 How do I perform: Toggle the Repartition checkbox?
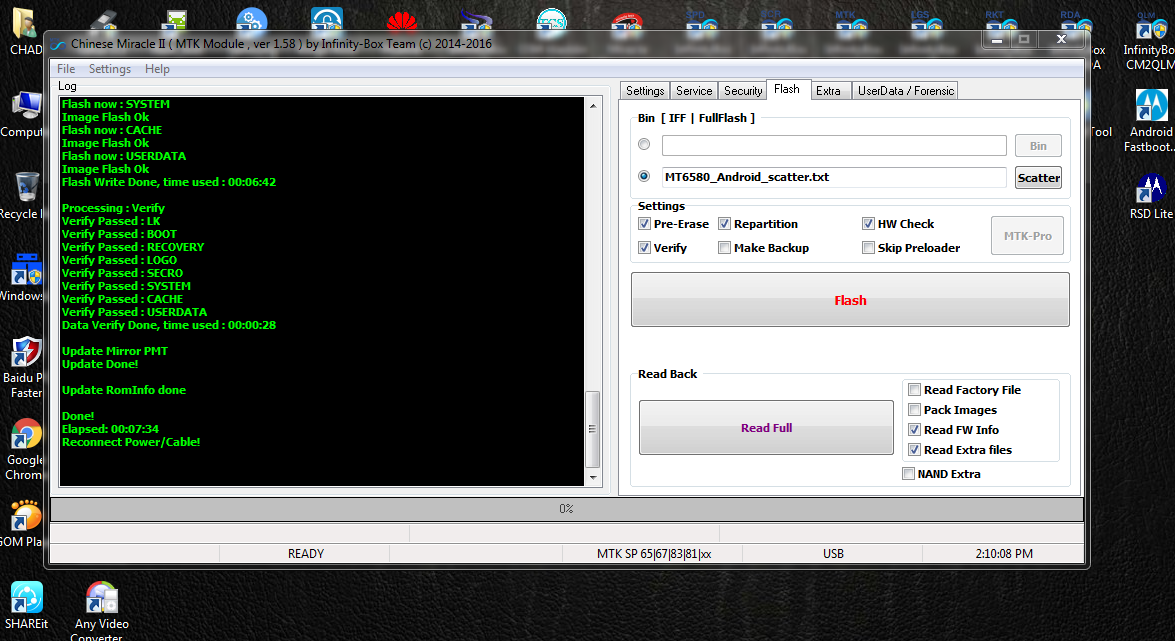point(724,223)
